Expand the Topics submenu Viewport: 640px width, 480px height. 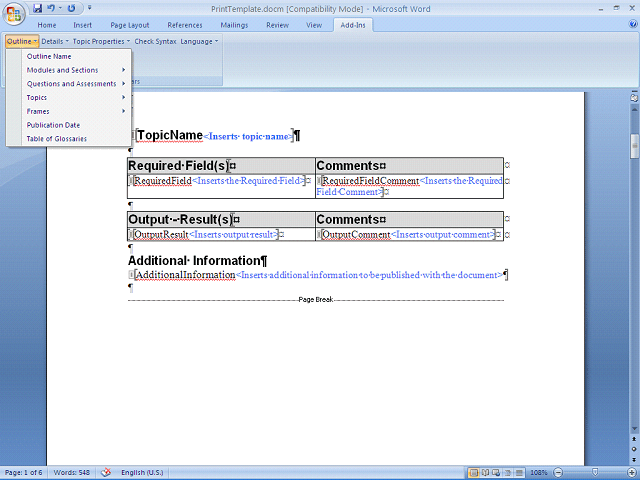point(76,98)
